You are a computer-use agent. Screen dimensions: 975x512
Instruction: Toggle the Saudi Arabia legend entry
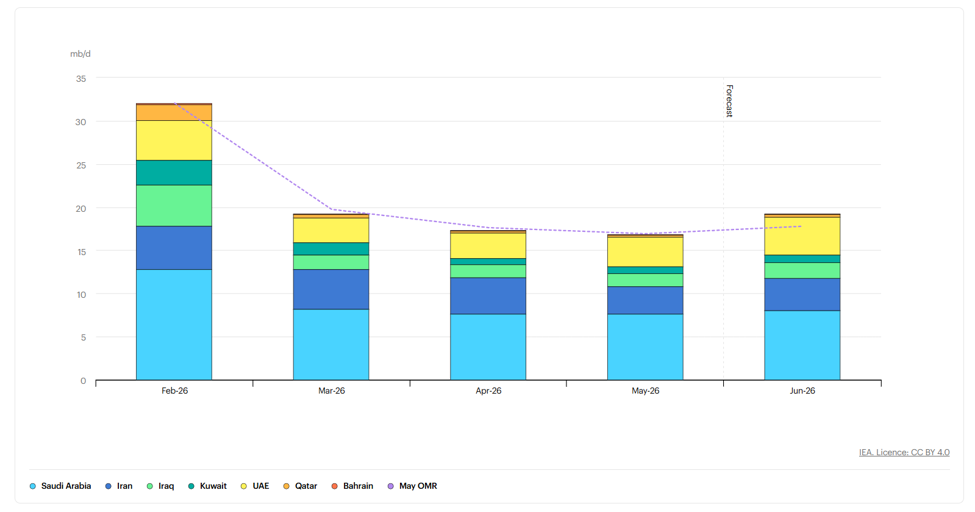point(60,486)
